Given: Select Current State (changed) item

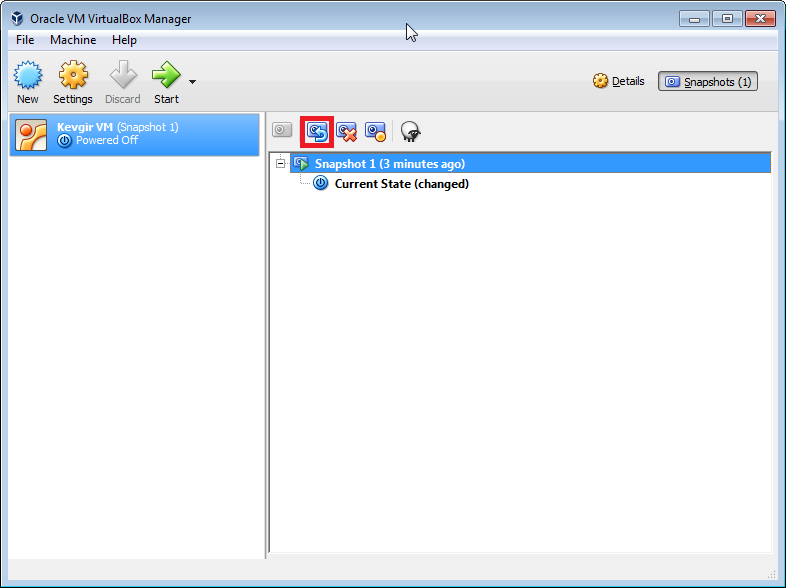Looking at the screenshot, I should pyautogui.click(x=391, y=184).
